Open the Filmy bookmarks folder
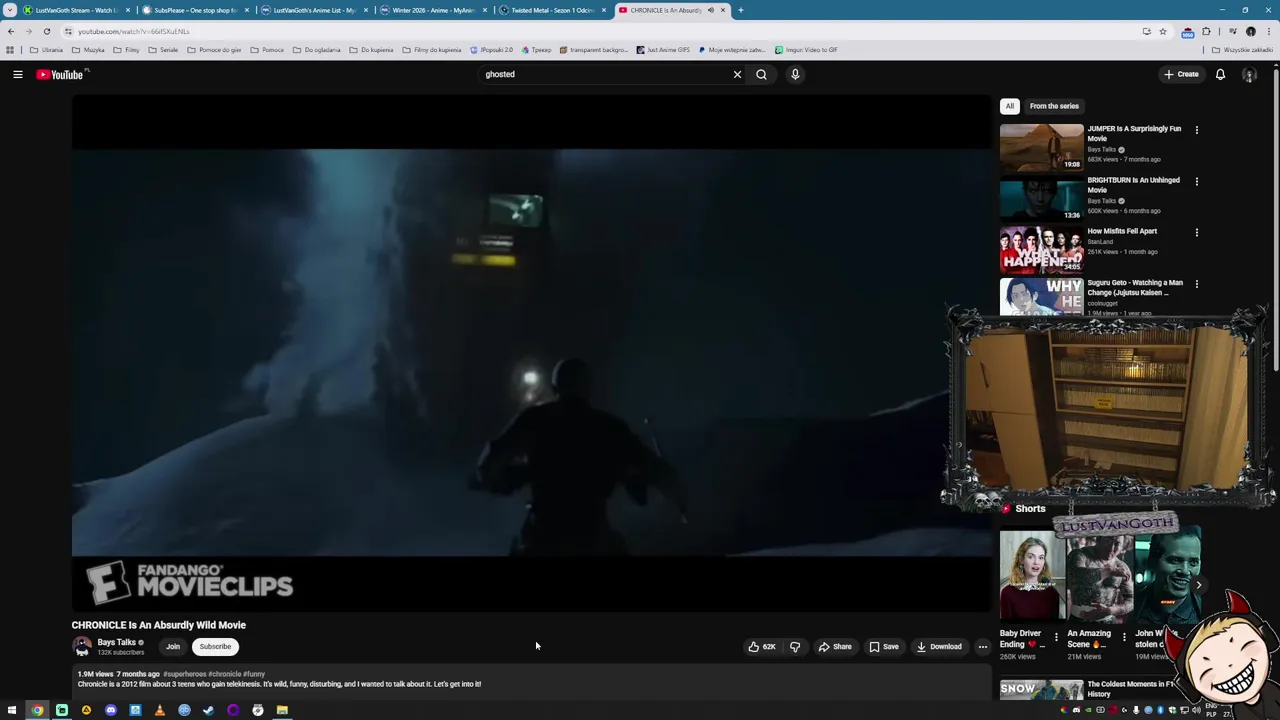The image size is (1280, 720). point(126,50)
